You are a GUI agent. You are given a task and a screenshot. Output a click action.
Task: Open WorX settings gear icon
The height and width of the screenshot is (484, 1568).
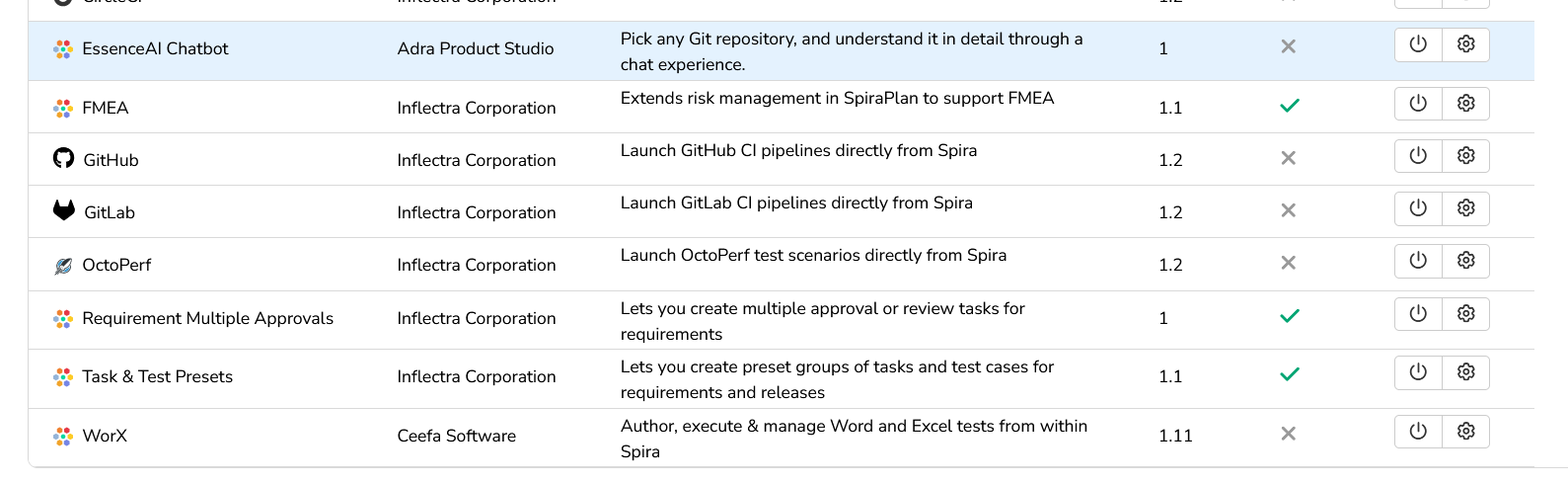tap(1465, 432)
